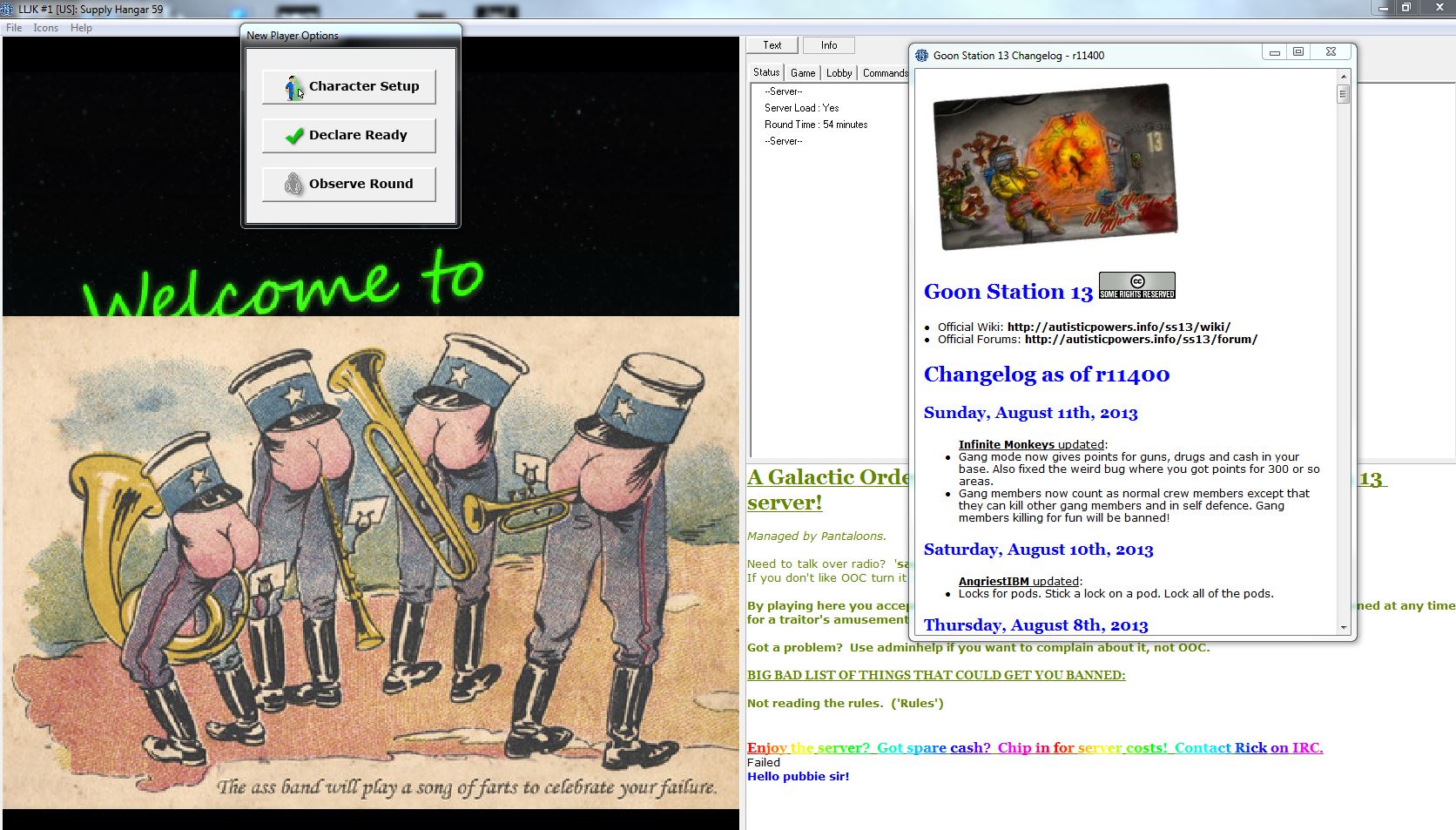Open the Icons menu
Image resolution: width=1456 pixels, height=830 pixels.
coord(46,28)
